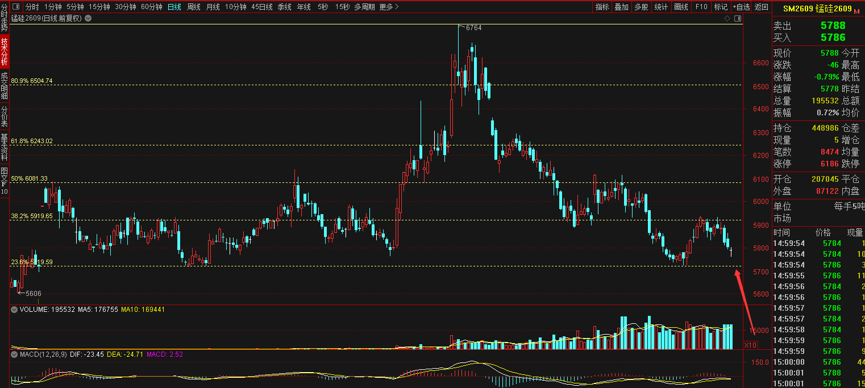Image resolution: width=865 pixels, height=388 pixels.
Task: Select the 60分钟 period
Action: 152,7
